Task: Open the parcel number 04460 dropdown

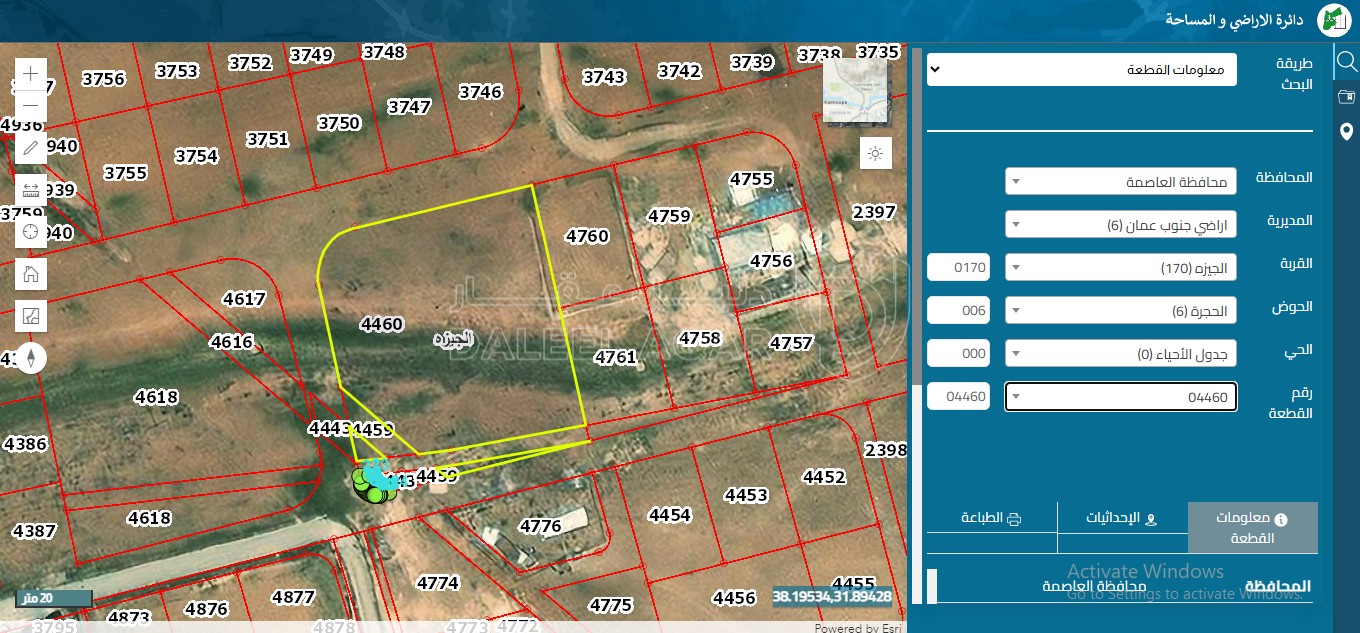Action: 1120,397
